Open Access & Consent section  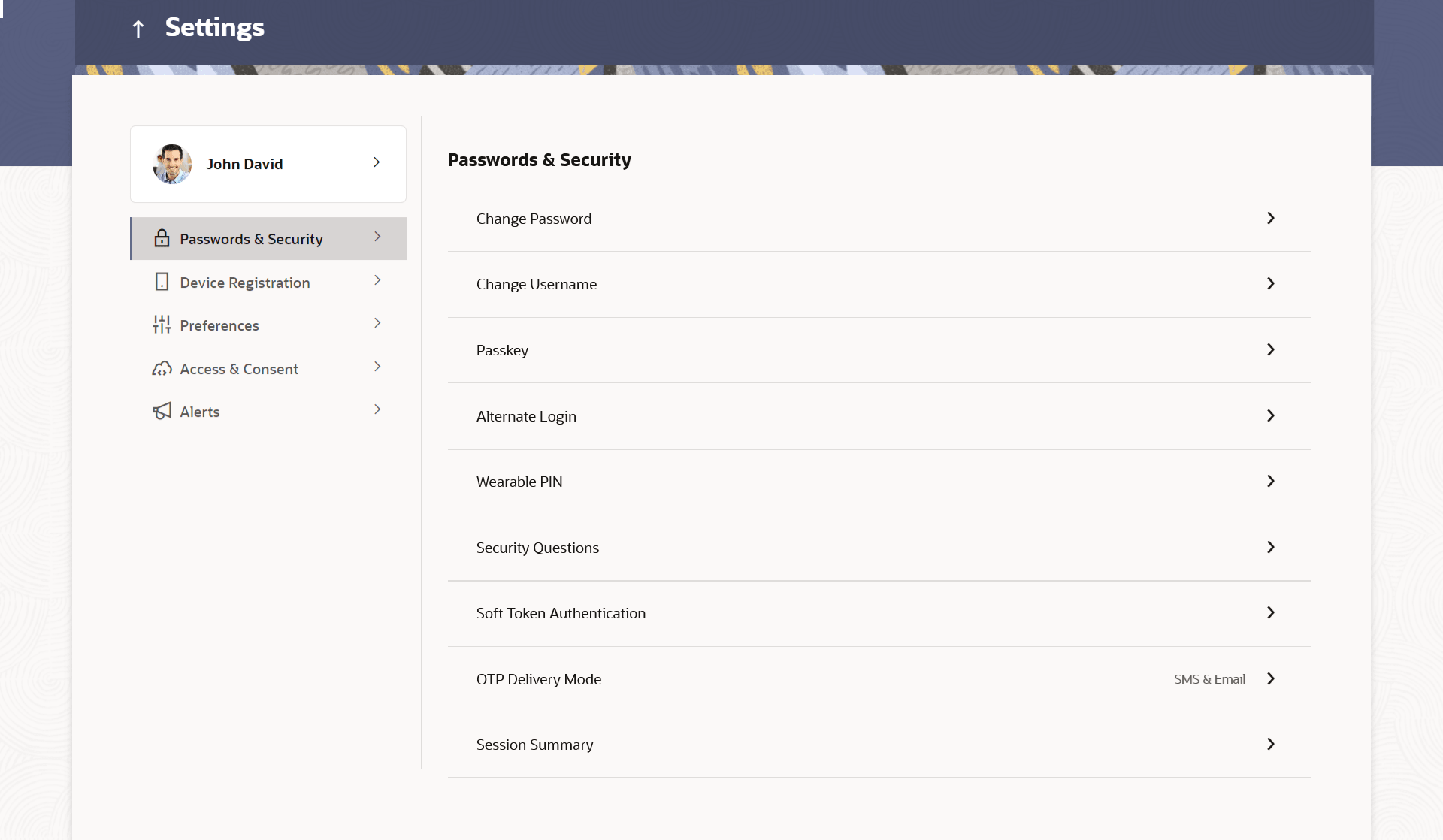(239, 369)
